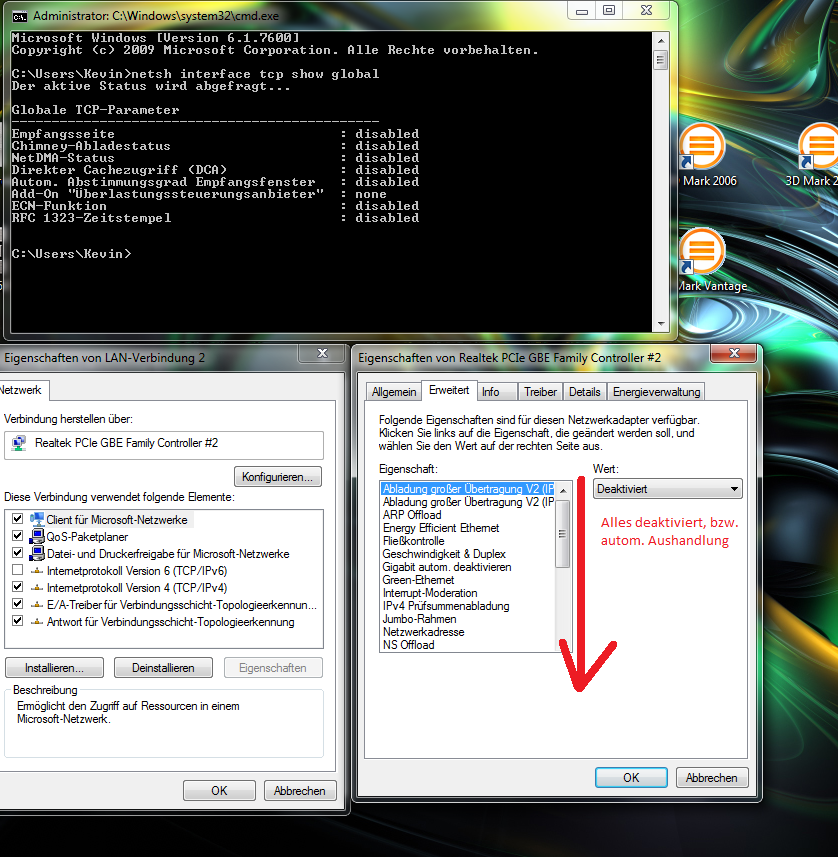Click the TCP/IPv4 protocol icon
Screen dimensions: 838x857
click(37, 588)
